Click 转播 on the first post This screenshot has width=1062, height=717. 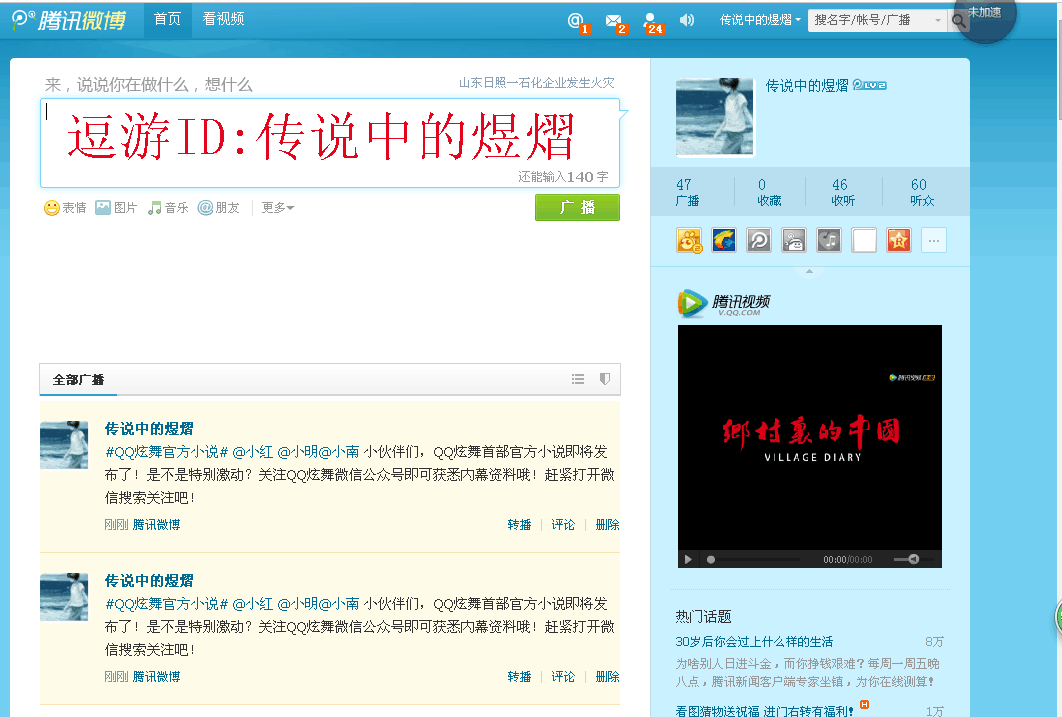click(x=519, y=525)
